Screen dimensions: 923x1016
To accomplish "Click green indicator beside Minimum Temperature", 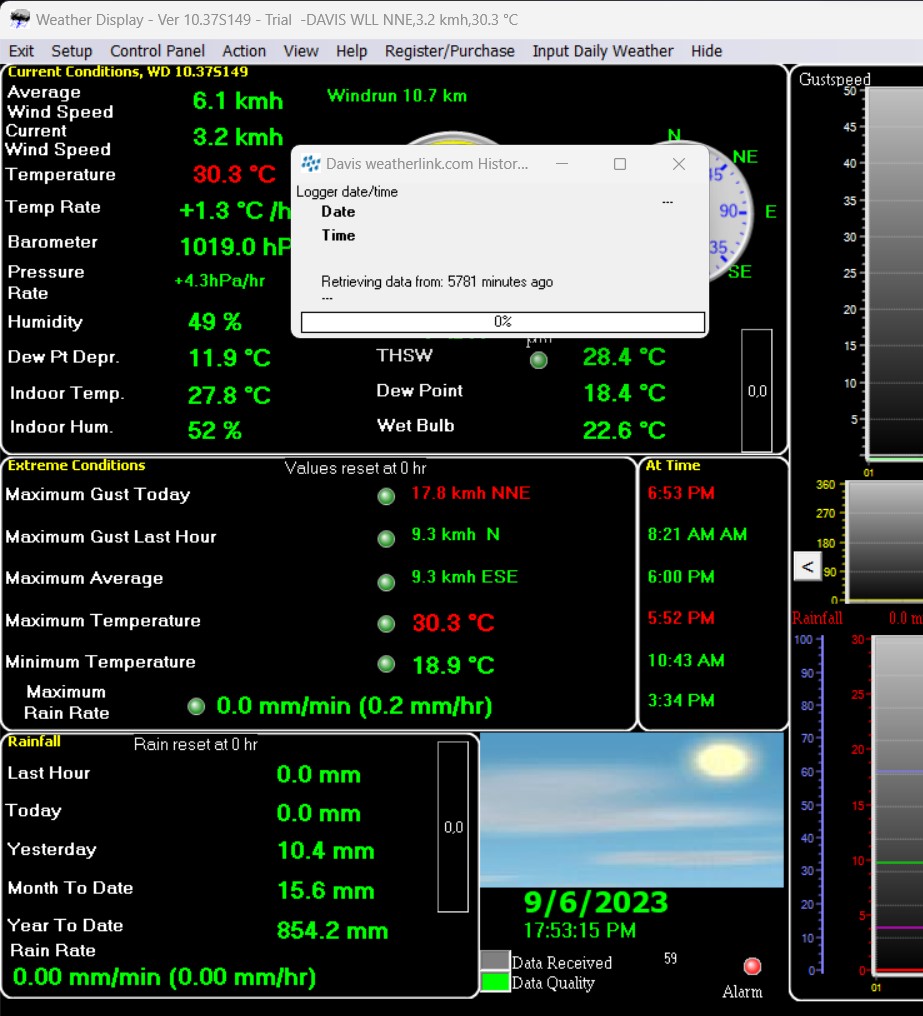I will [386, 664].
